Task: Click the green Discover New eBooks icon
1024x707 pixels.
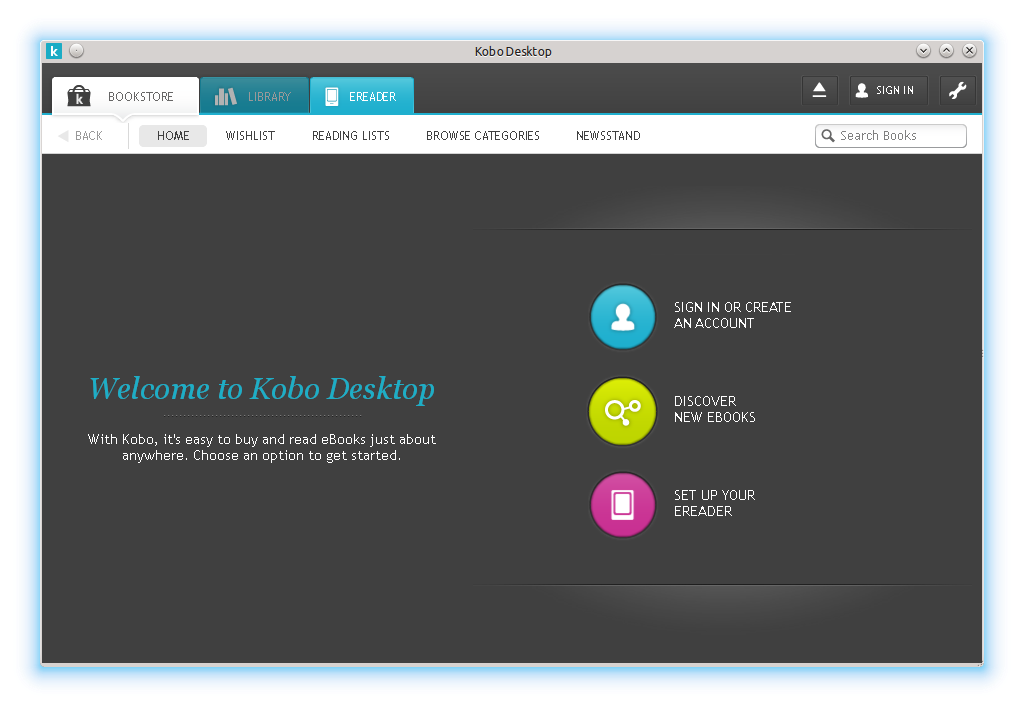Action: point(622,410)
